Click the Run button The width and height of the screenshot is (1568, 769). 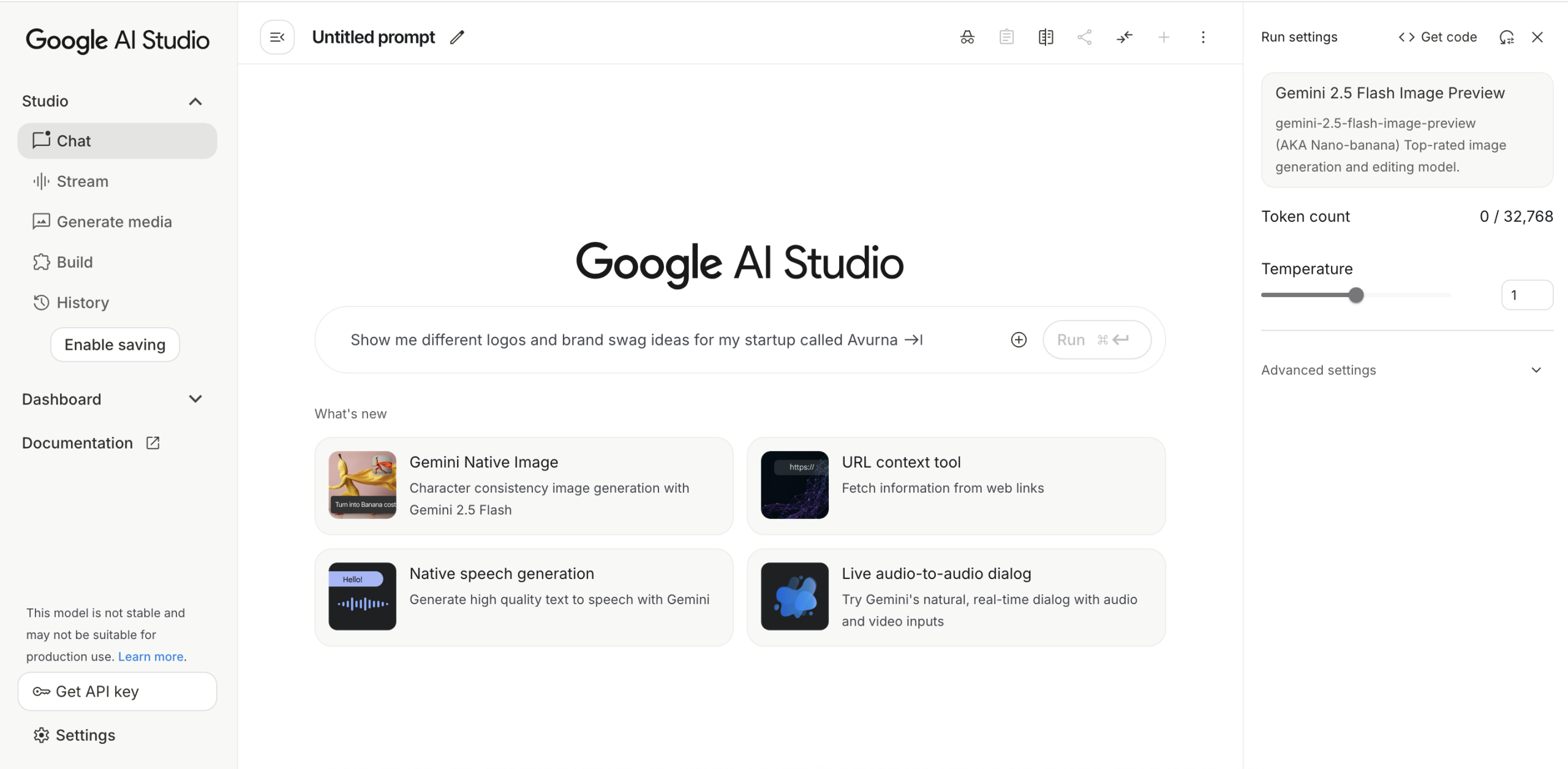click(x=1096, y=339)
